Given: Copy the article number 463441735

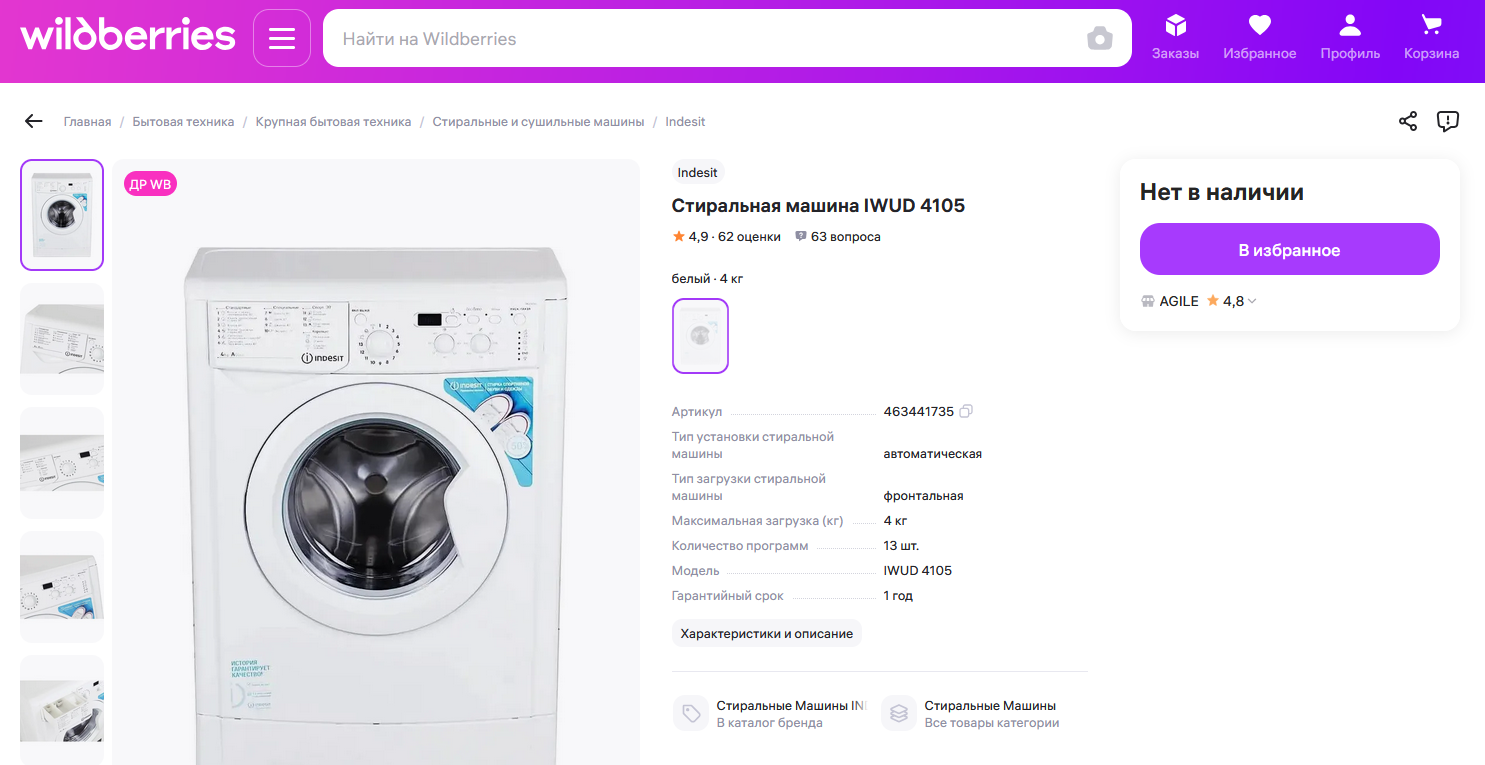Looking at the screenshot, I should point(966,411).
